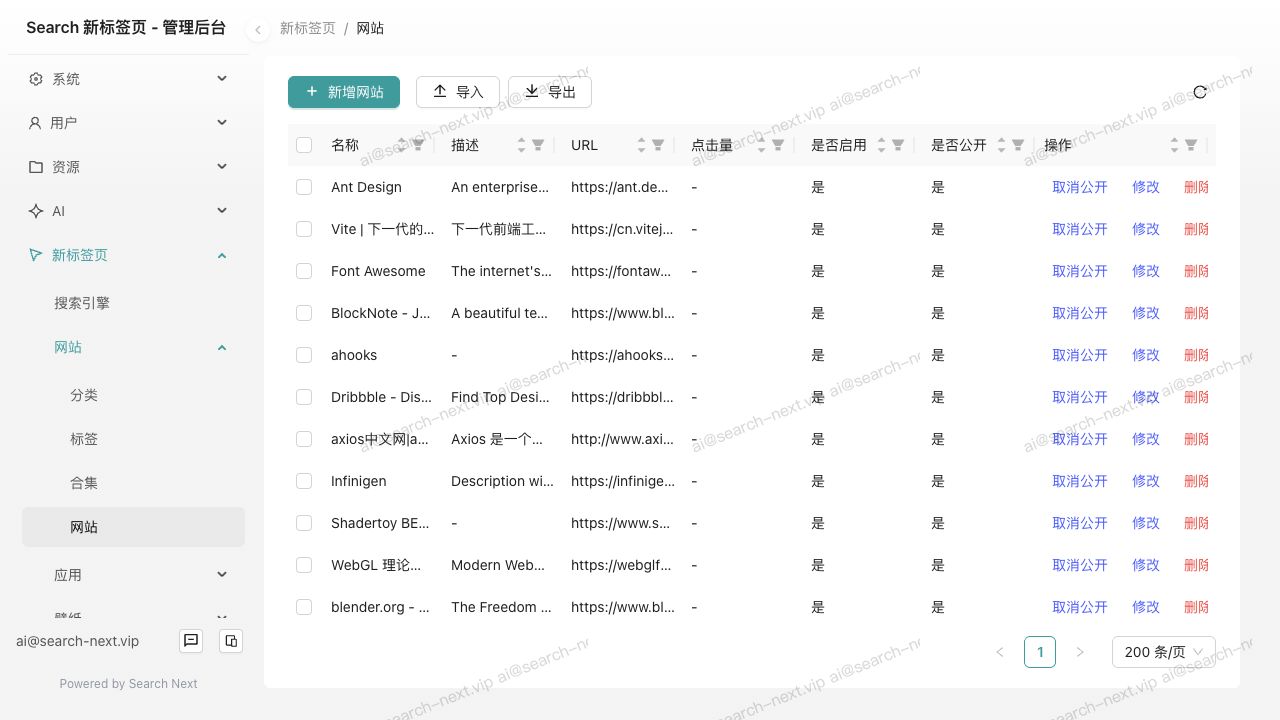This screenshot has height=720, width=1280.
Task: Expand the 系统 menu chevron
Action: point(222,78)
